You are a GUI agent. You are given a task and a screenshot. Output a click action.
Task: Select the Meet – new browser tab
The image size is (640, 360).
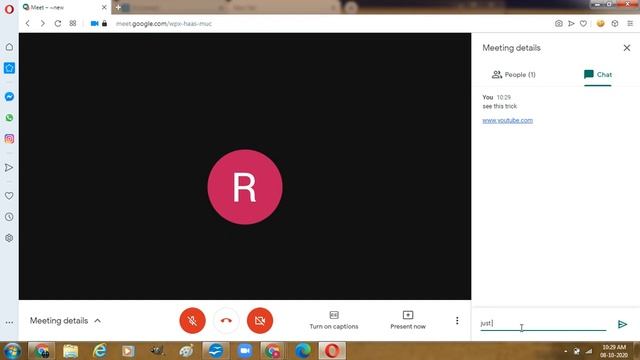point(64,7)
